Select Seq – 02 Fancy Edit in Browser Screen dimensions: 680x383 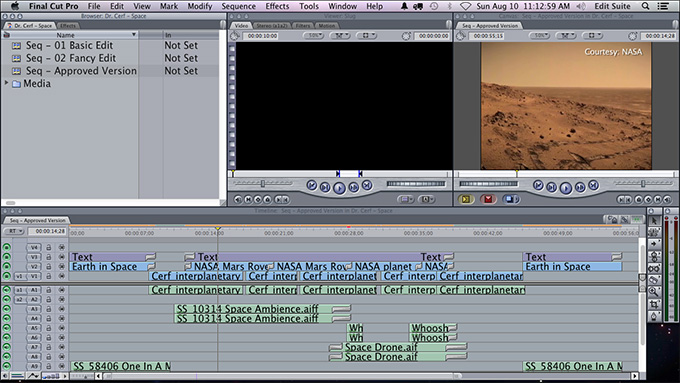pos(71,58)
